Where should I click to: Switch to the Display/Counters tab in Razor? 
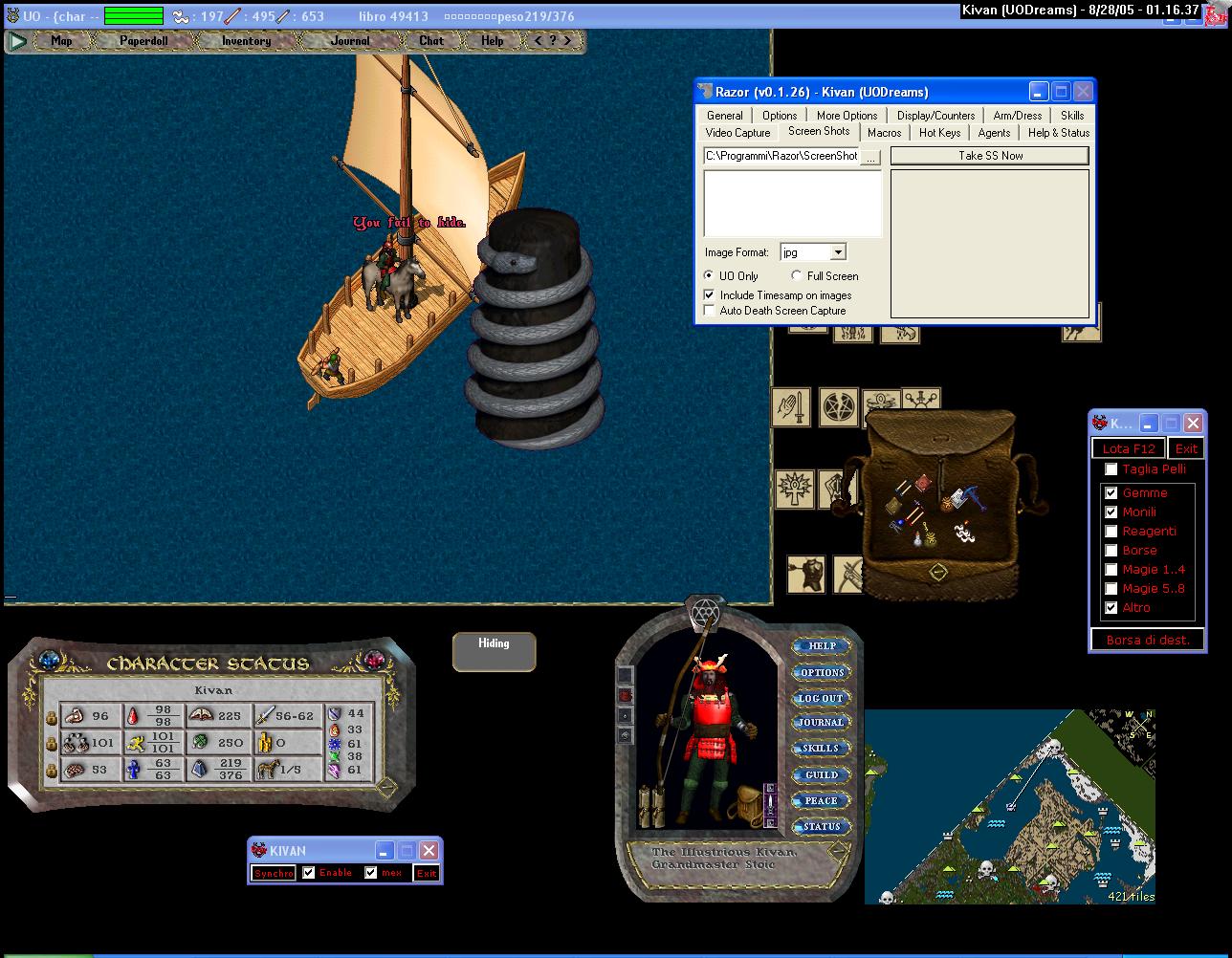pyautogui.click(x=935, y=115)
